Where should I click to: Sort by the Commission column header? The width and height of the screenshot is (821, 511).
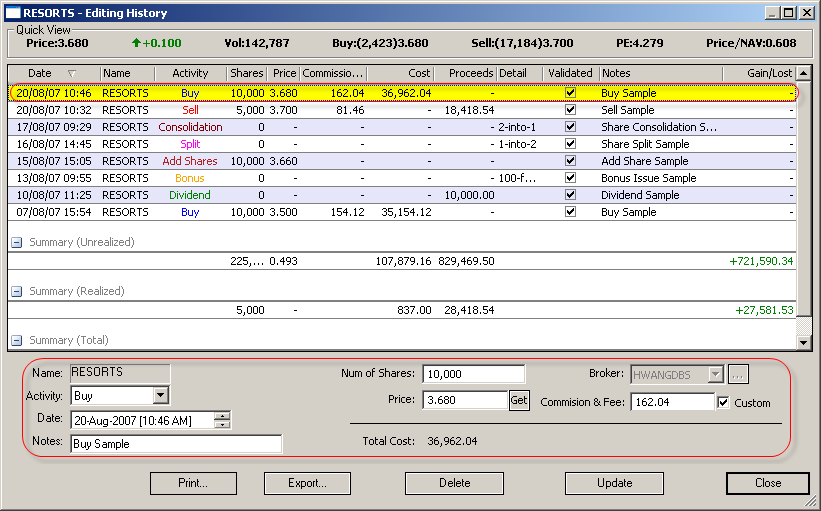(x=333, y=73)
